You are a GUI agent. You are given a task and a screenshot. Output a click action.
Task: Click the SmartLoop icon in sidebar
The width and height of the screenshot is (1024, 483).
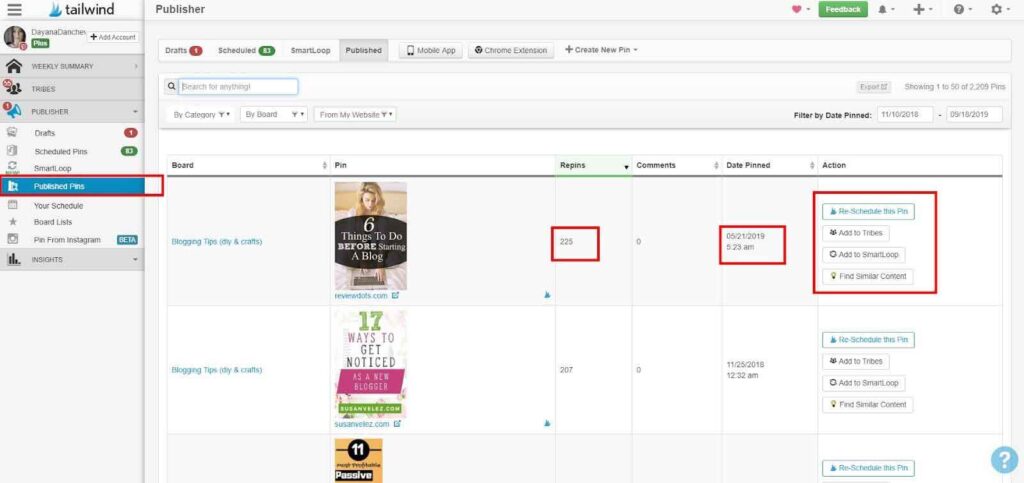pos(12,168)
